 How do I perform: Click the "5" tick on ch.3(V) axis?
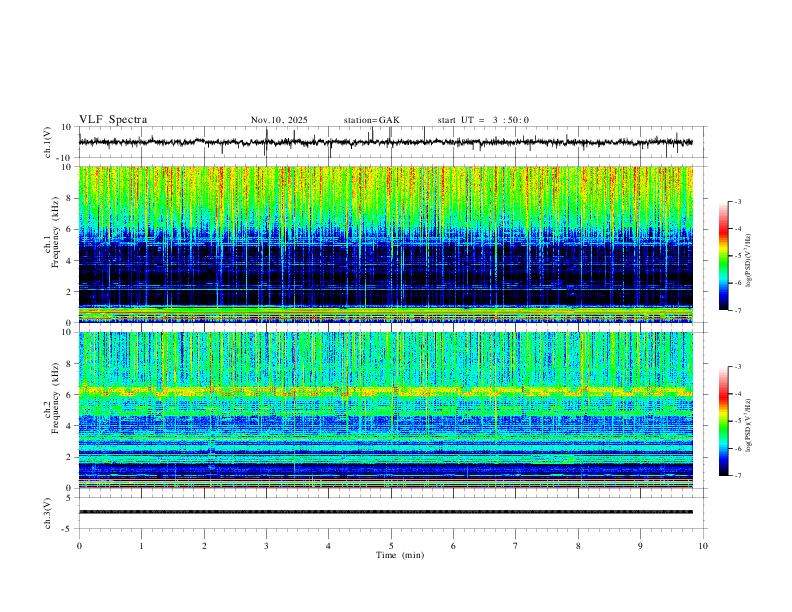coord(70,497)
